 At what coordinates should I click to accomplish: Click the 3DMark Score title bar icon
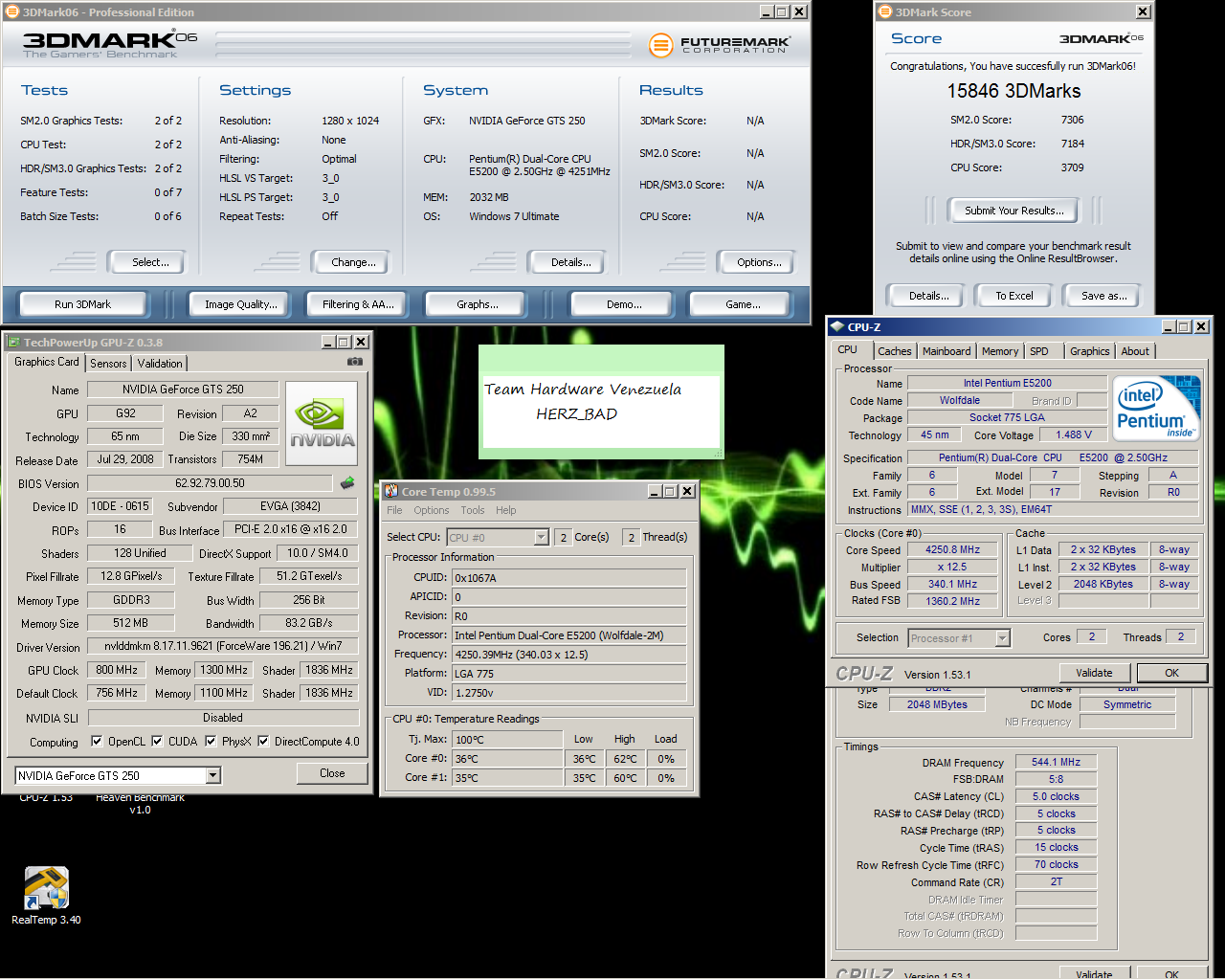tap(885, 11)
